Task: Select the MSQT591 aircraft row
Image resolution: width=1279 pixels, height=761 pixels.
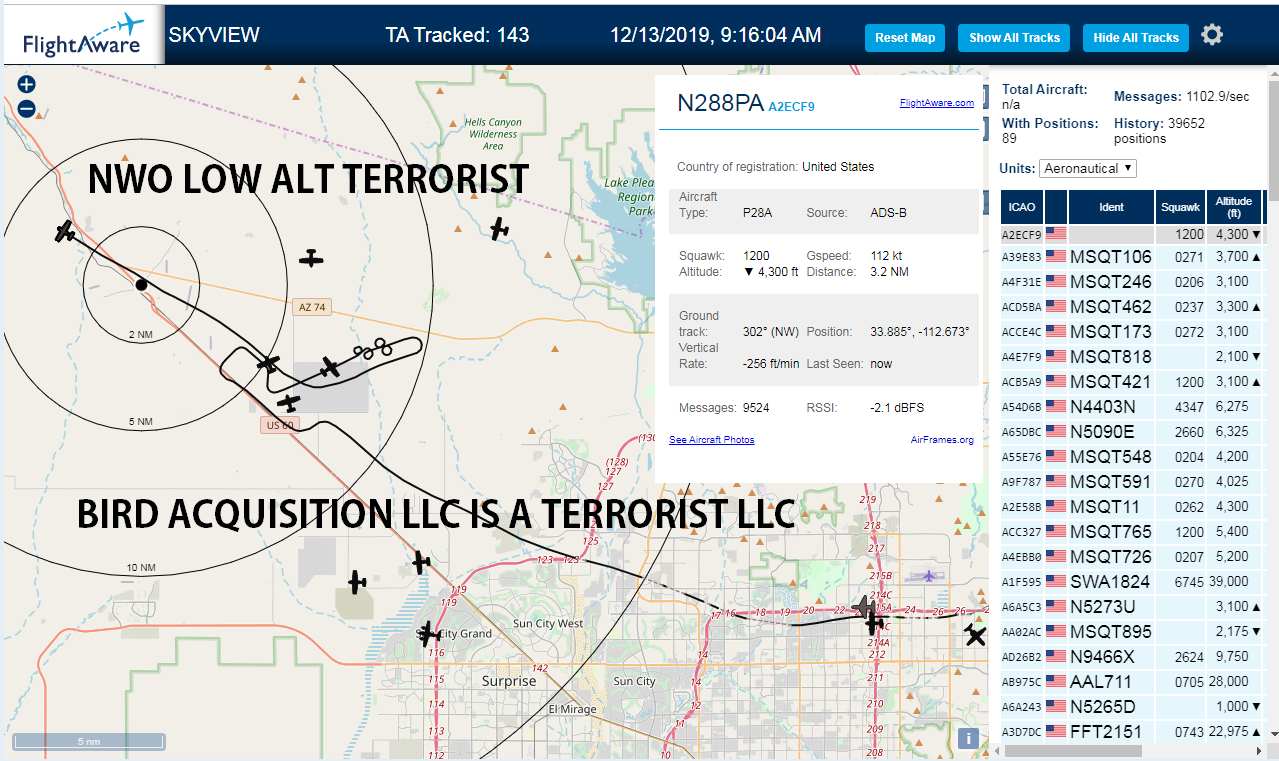Action: (x=1132, y=482)
